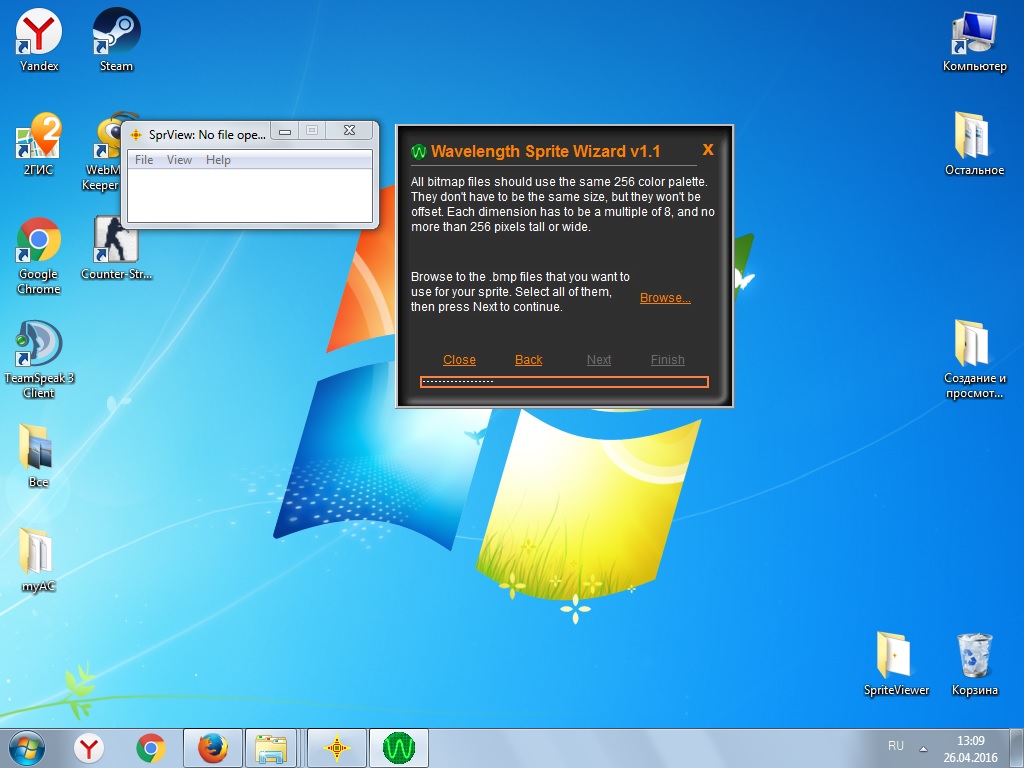The height and width of the screenshot is (768, 1024).
Task: Open the Steam desktop shortcut
Action: (116, 40)
